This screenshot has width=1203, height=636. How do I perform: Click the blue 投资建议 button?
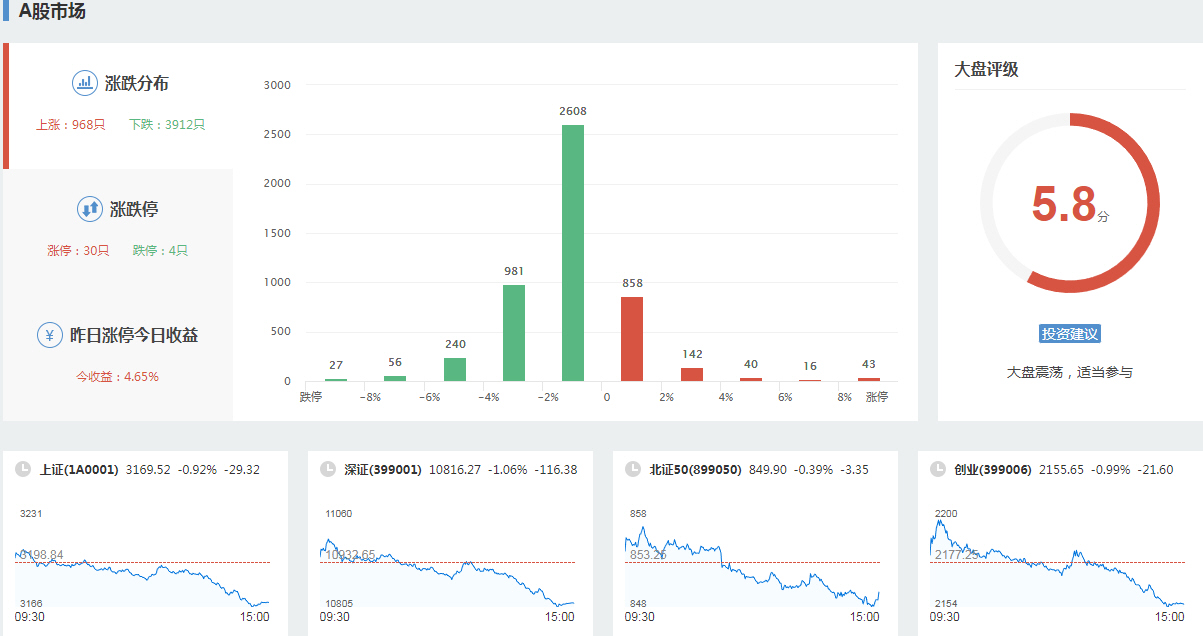point(1070,334)
